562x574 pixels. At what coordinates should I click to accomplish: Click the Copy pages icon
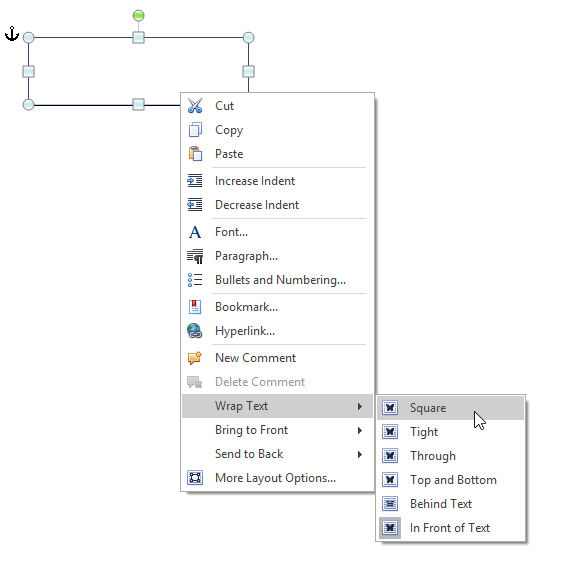[195, 130]
